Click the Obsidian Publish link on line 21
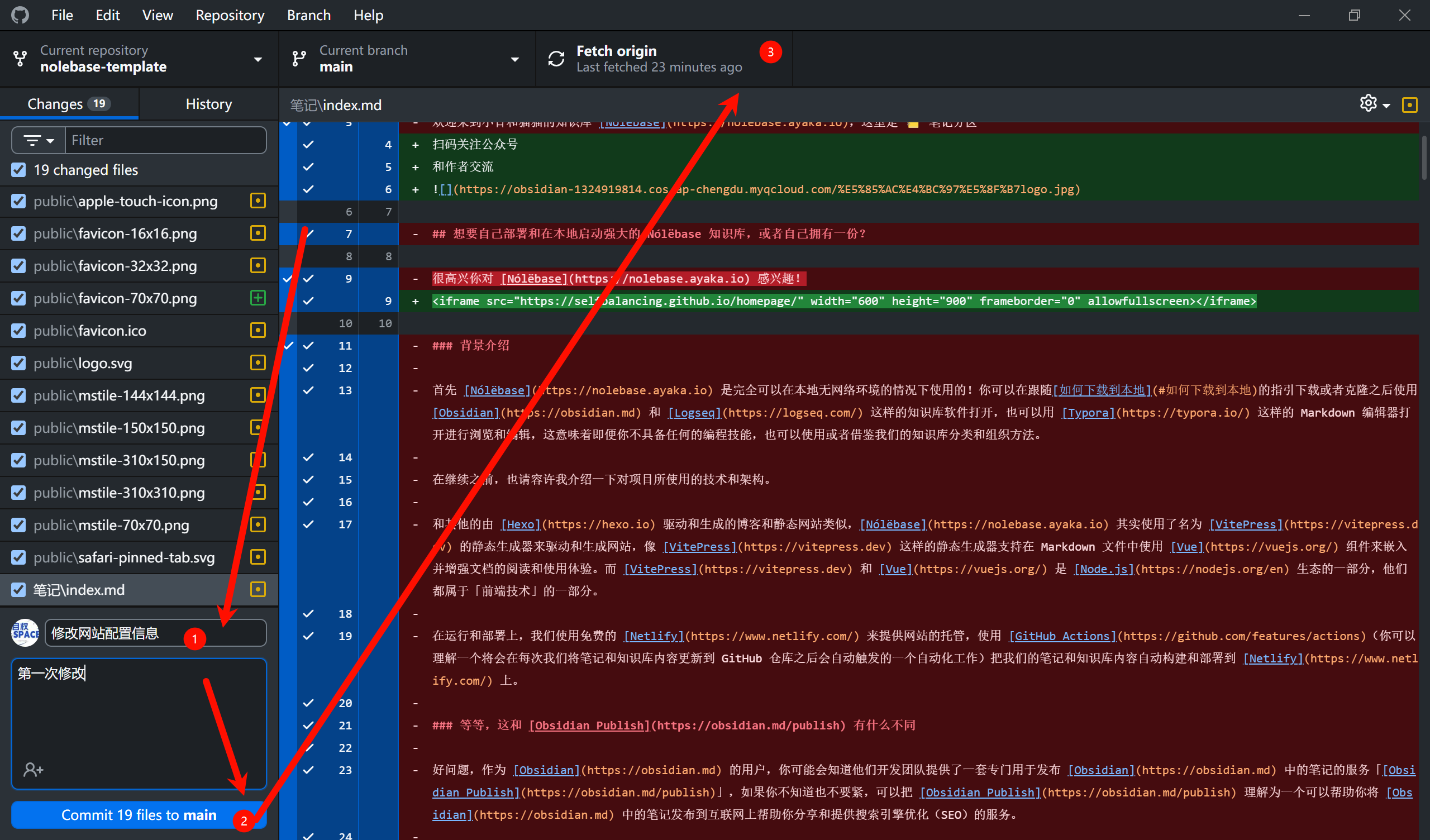The width and height of the screenshot is (1430, 840). pyautogui.click(x=589, y=726)
